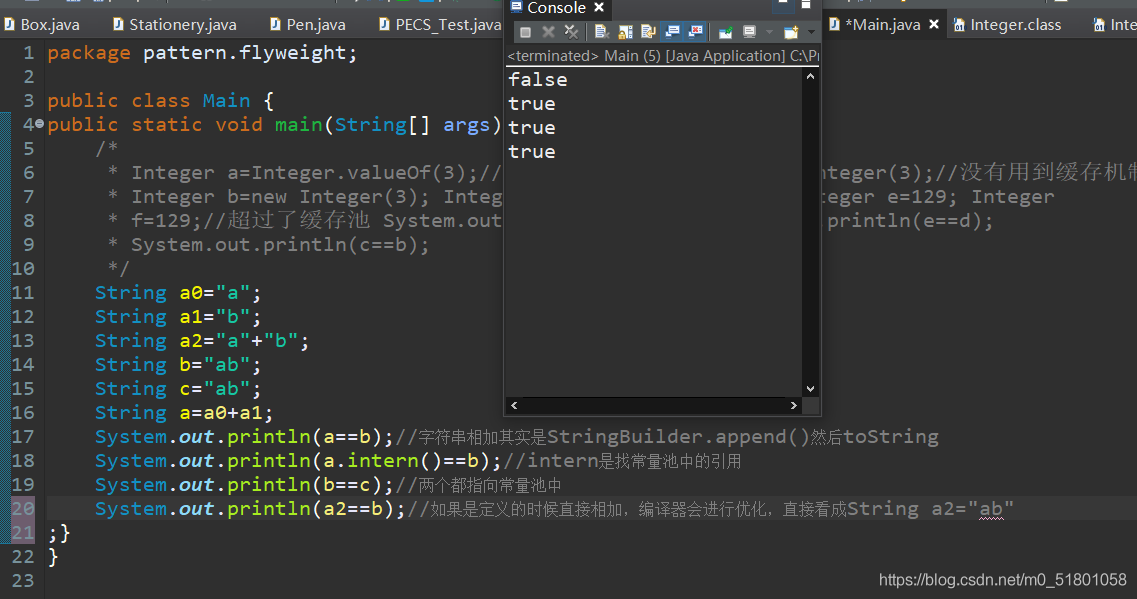The image size is (1137, 599).
Task: Click the StringBuilder.append comment on line 17
Action: [667, 437]
